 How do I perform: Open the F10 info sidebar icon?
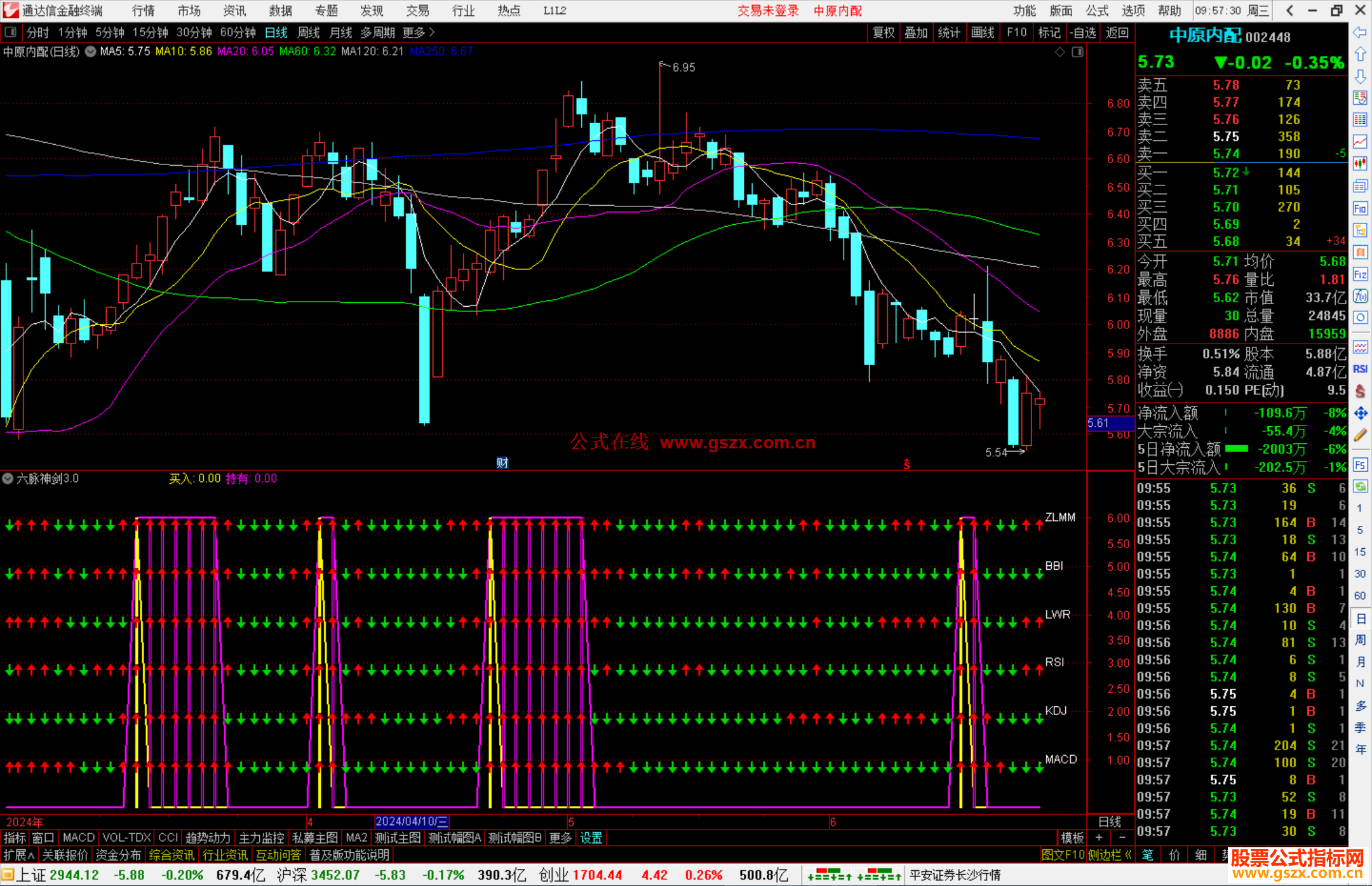tap(1360, 208)
